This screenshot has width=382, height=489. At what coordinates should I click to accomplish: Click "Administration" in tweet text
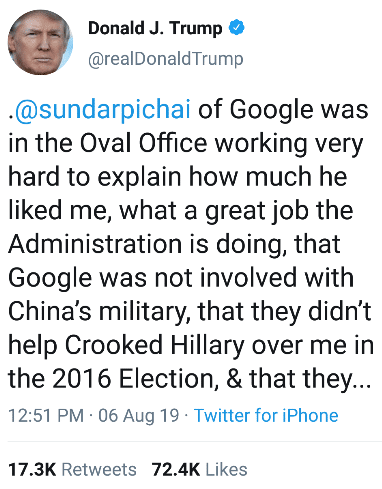pos(95,244)
